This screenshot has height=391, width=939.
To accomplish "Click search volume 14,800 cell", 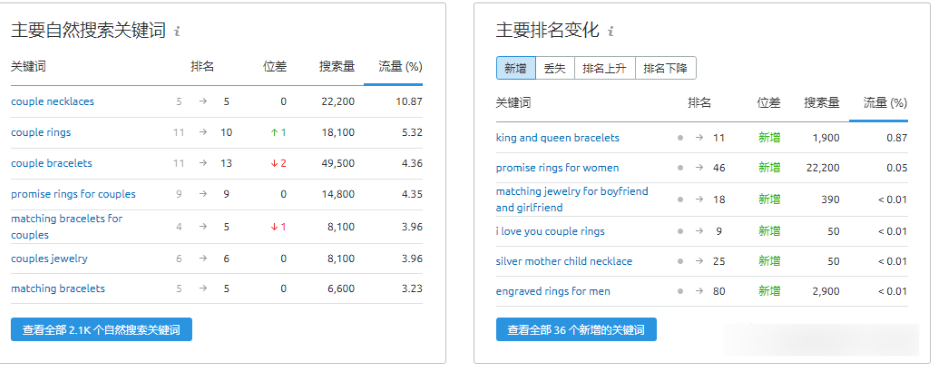I will (x=338, y=194).
